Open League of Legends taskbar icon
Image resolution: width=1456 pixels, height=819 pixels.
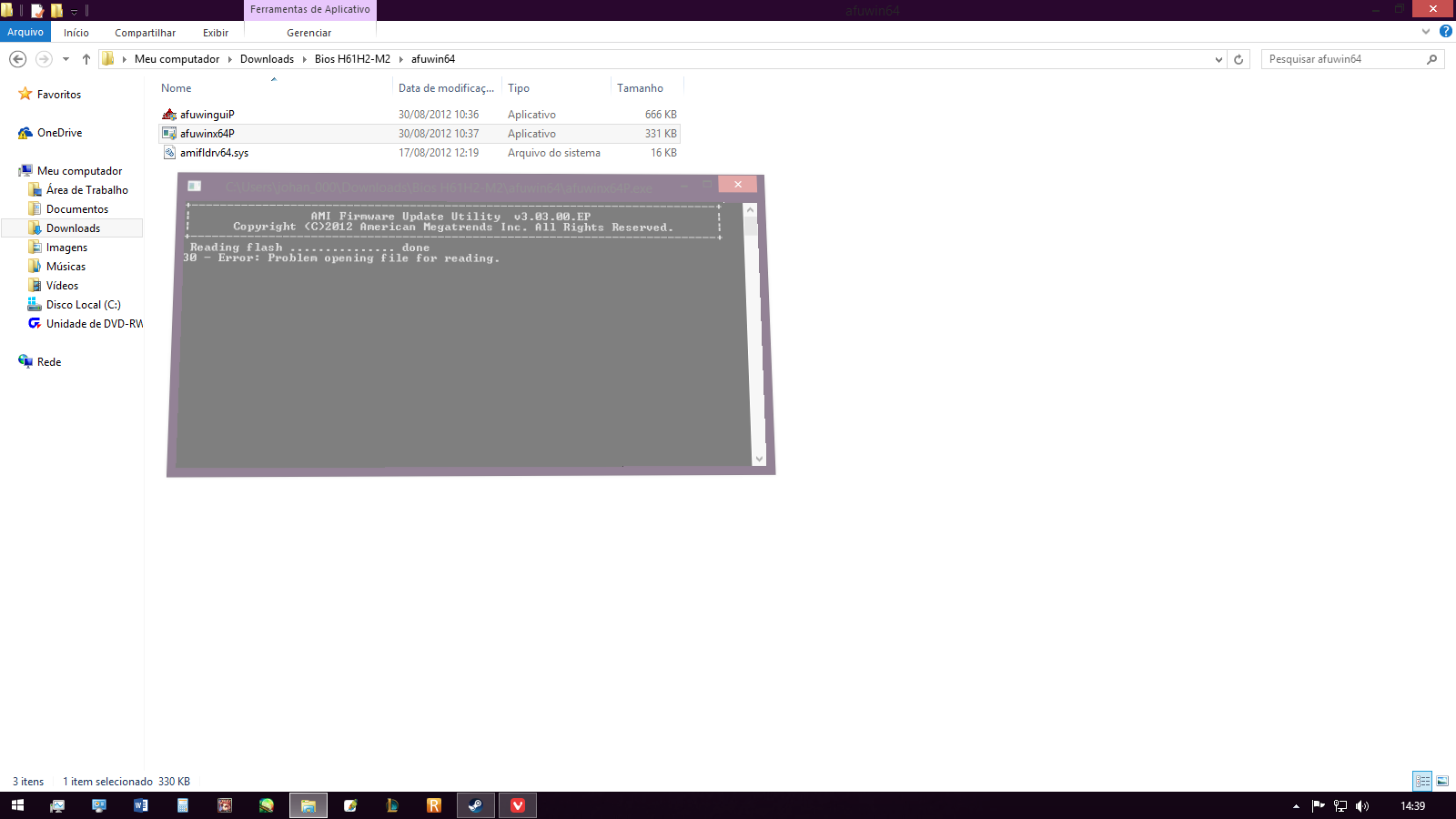tap(392, 805)
